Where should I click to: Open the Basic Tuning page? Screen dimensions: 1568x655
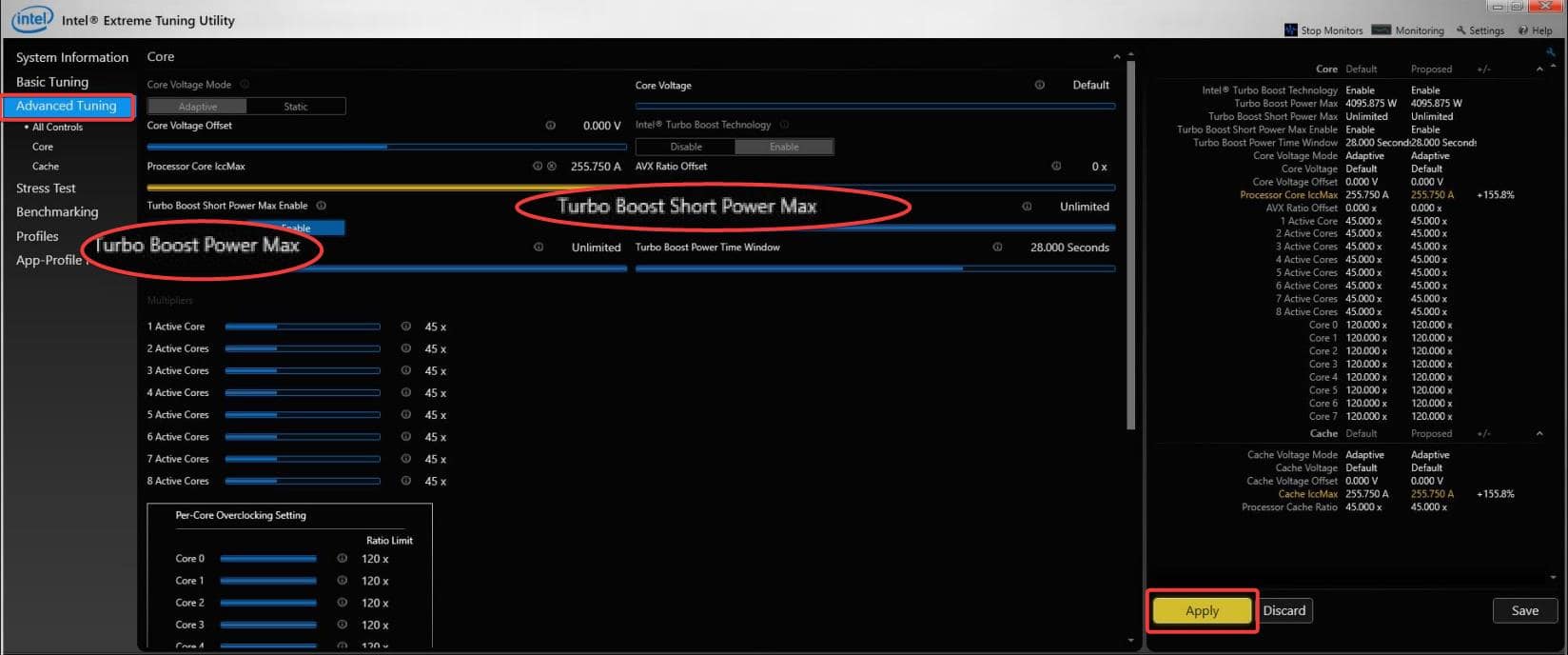52,82
